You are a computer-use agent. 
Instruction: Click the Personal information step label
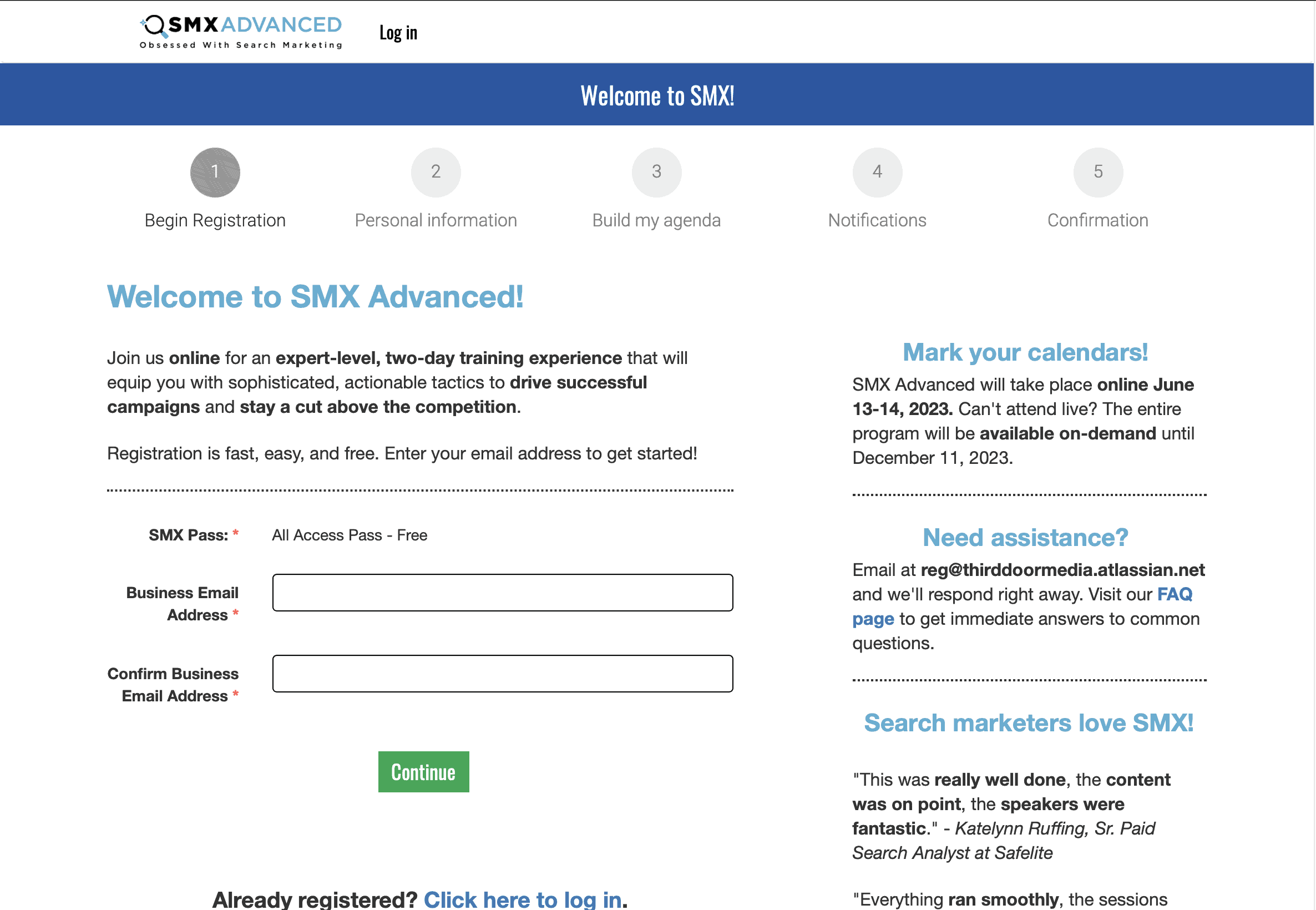(436, 220)
